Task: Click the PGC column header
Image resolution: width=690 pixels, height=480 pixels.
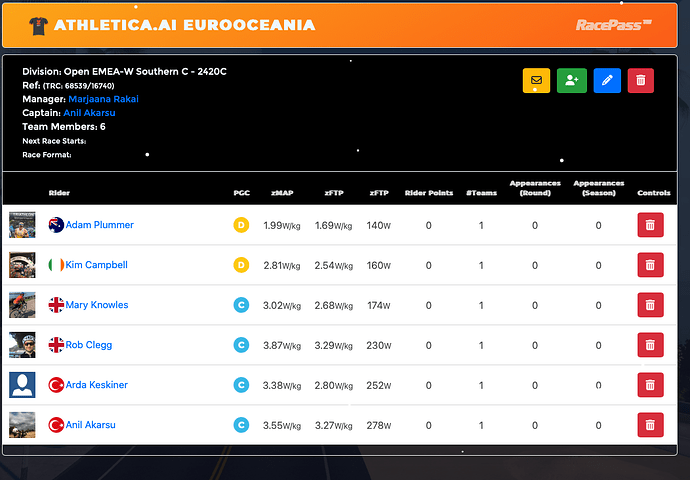Action: click(242, 193)
